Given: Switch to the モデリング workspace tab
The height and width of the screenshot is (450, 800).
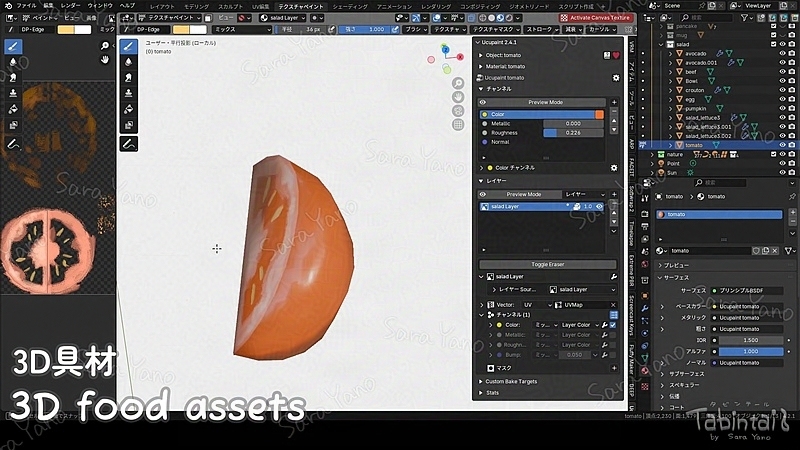Looking at the screenshot, I should (196, 7).
